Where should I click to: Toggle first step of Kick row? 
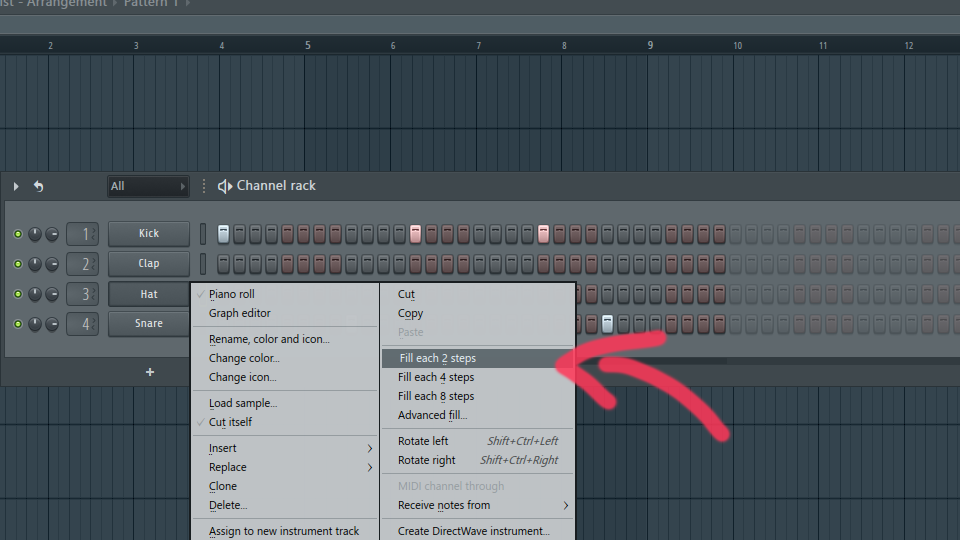click(223, 234)
